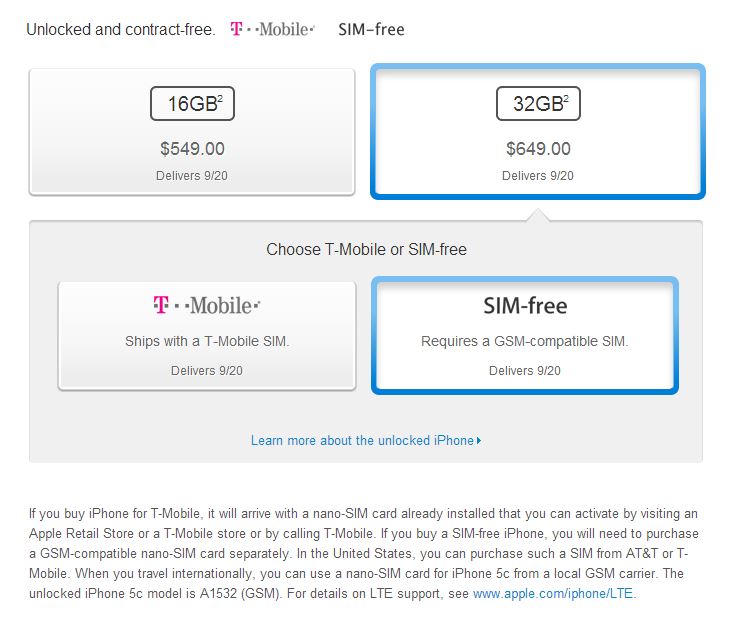Screen dimensions: 747x626
Task: Click the Choose T-Mobile or SIM-free heading
Action: coord(366,249)
